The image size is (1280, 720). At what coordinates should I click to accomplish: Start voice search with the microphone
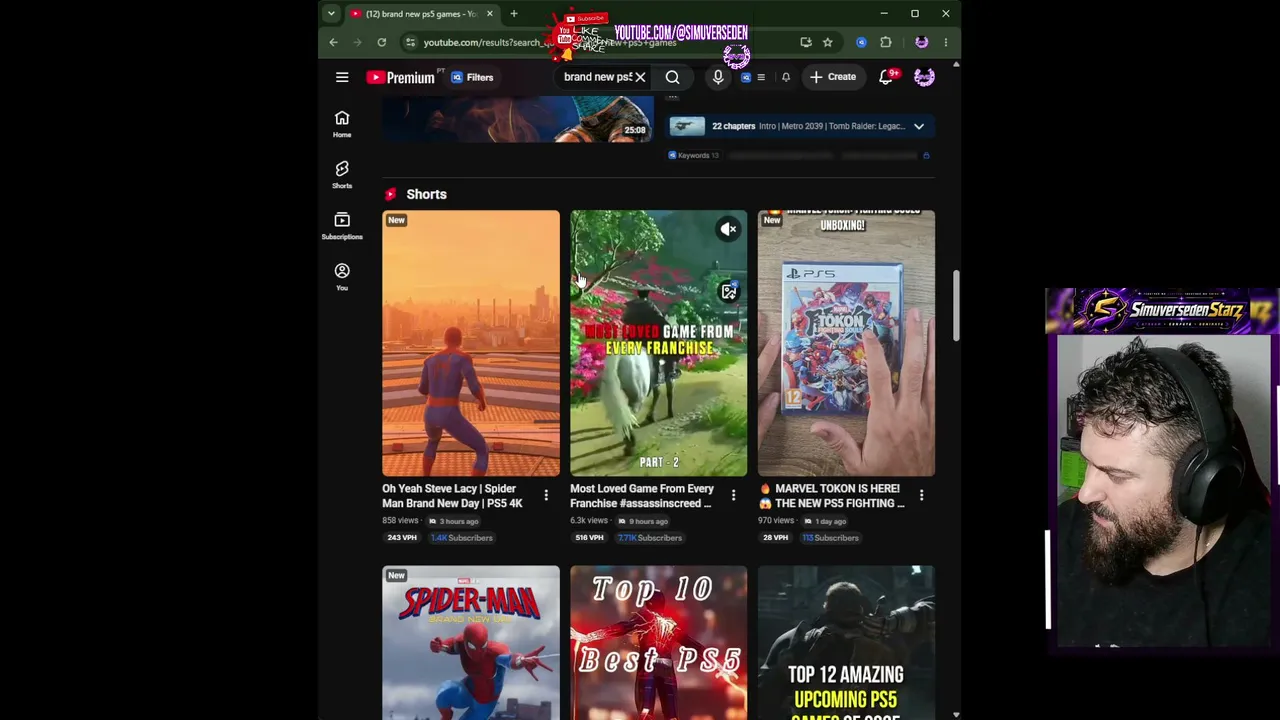point(718,77)
